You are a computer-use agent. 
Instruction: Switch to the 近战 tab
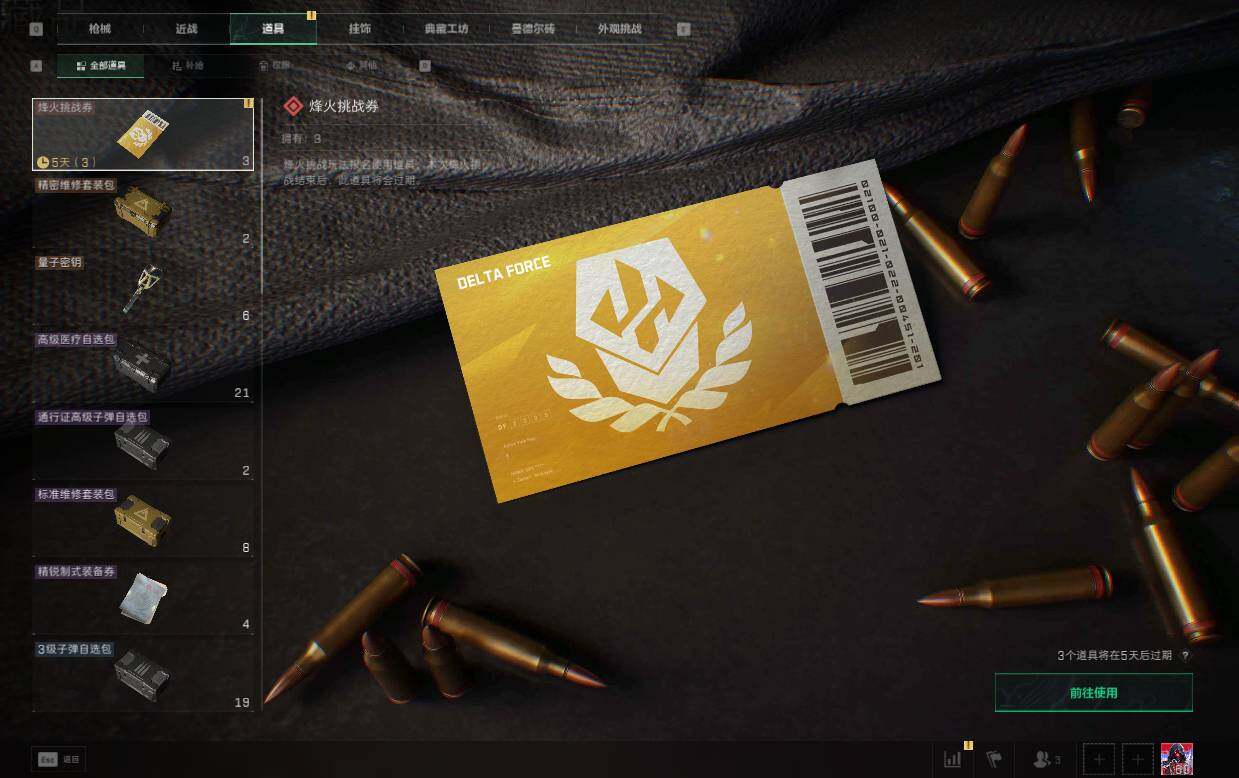(187, 29)
